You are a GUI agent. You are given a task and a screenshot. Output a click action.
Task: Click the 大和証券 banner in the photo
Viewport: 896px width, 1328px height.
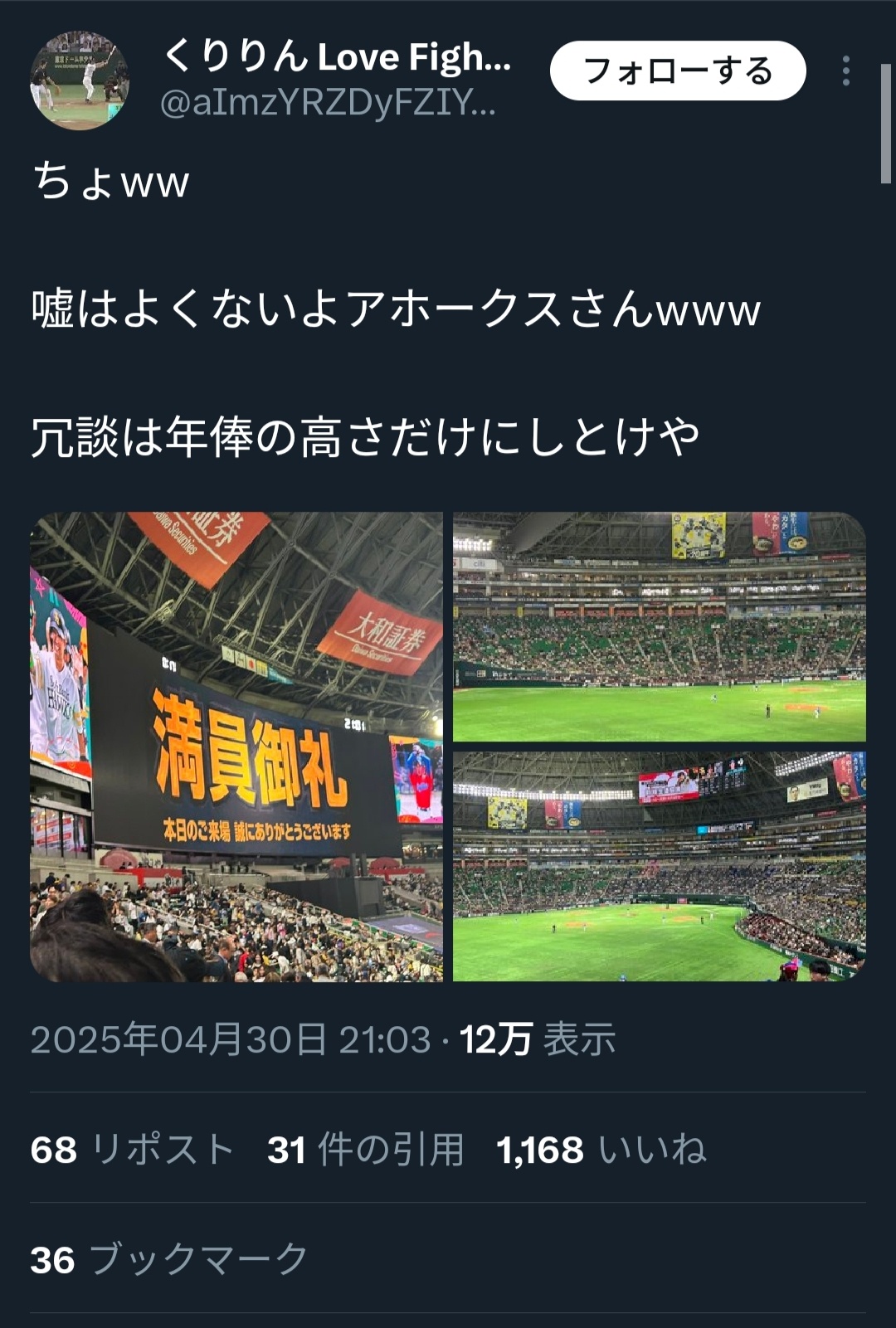pos(380,633)
